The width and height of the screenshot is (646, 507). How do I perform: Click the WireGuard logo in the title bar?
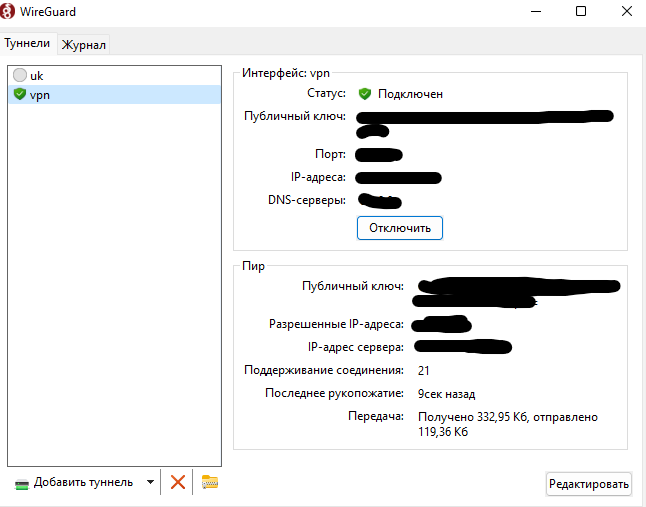click(7, 11)
